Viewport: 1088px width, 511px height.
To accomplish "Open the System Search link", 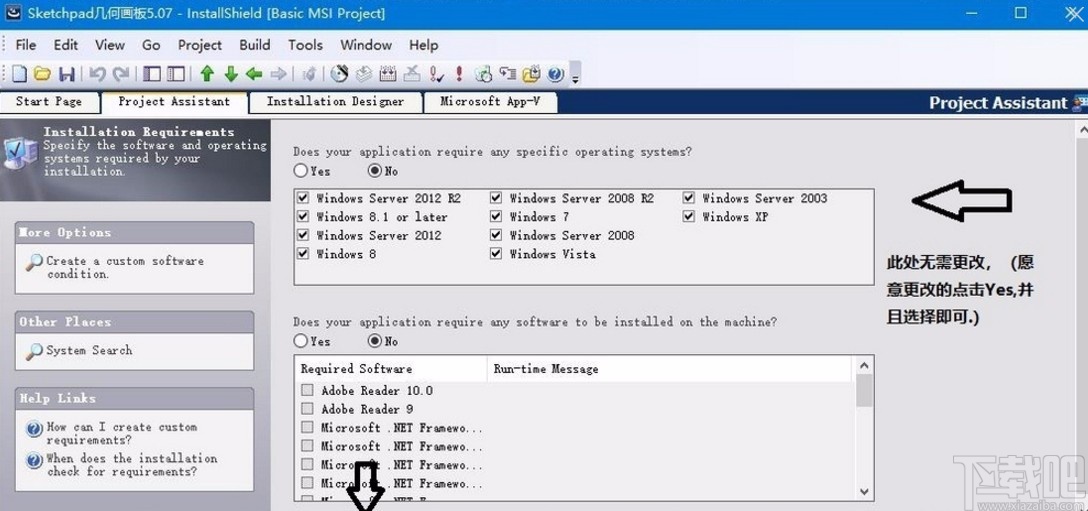I will 89,351.
